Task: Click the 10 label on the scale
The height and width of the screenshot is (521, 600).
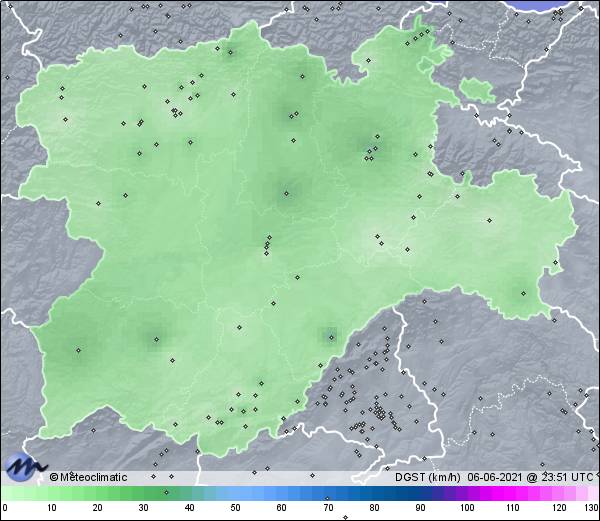Action: pyautogui.click(x=52, y=508)
